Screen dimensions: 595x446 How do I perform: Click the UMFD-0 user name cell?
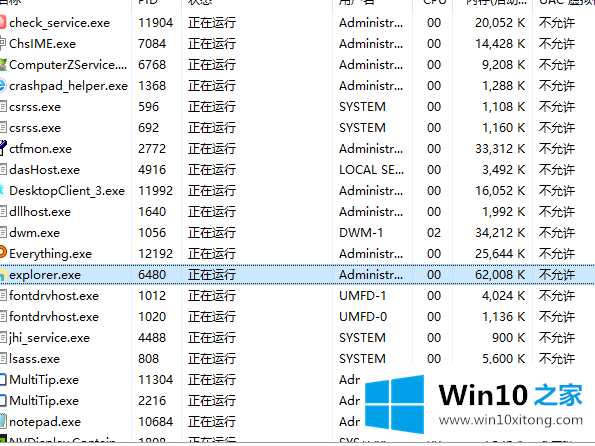[363, 317]
